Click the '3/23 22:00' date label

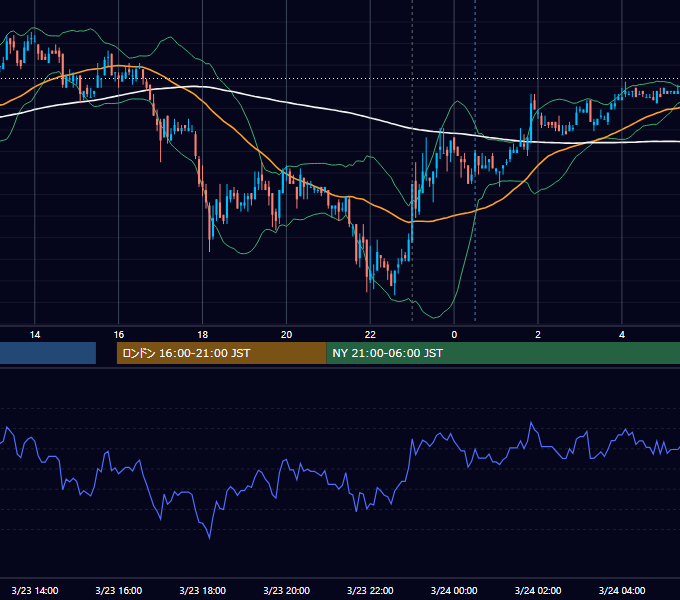pyautogui.click(x=370, y=590)
